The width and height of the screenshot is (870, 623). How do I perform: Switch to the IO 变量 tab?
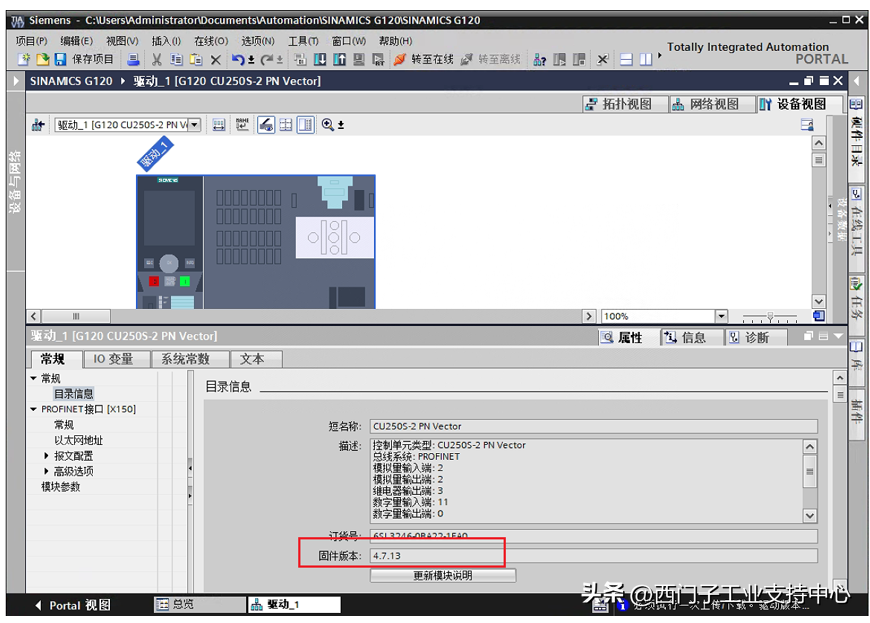[x=113, y=359]
